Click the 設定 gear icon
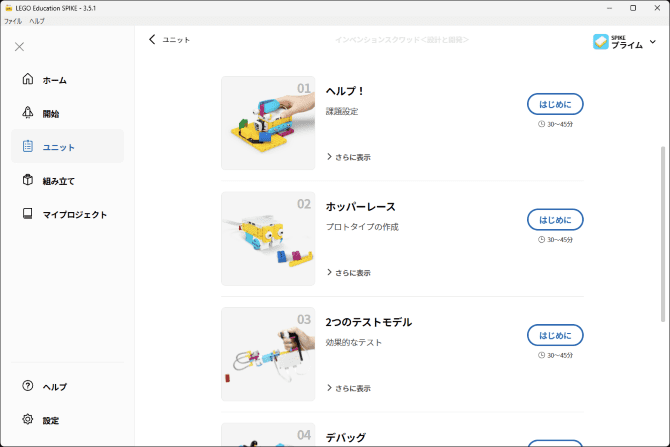The height and width of the screenshot is (447, 670). (28, 420)
